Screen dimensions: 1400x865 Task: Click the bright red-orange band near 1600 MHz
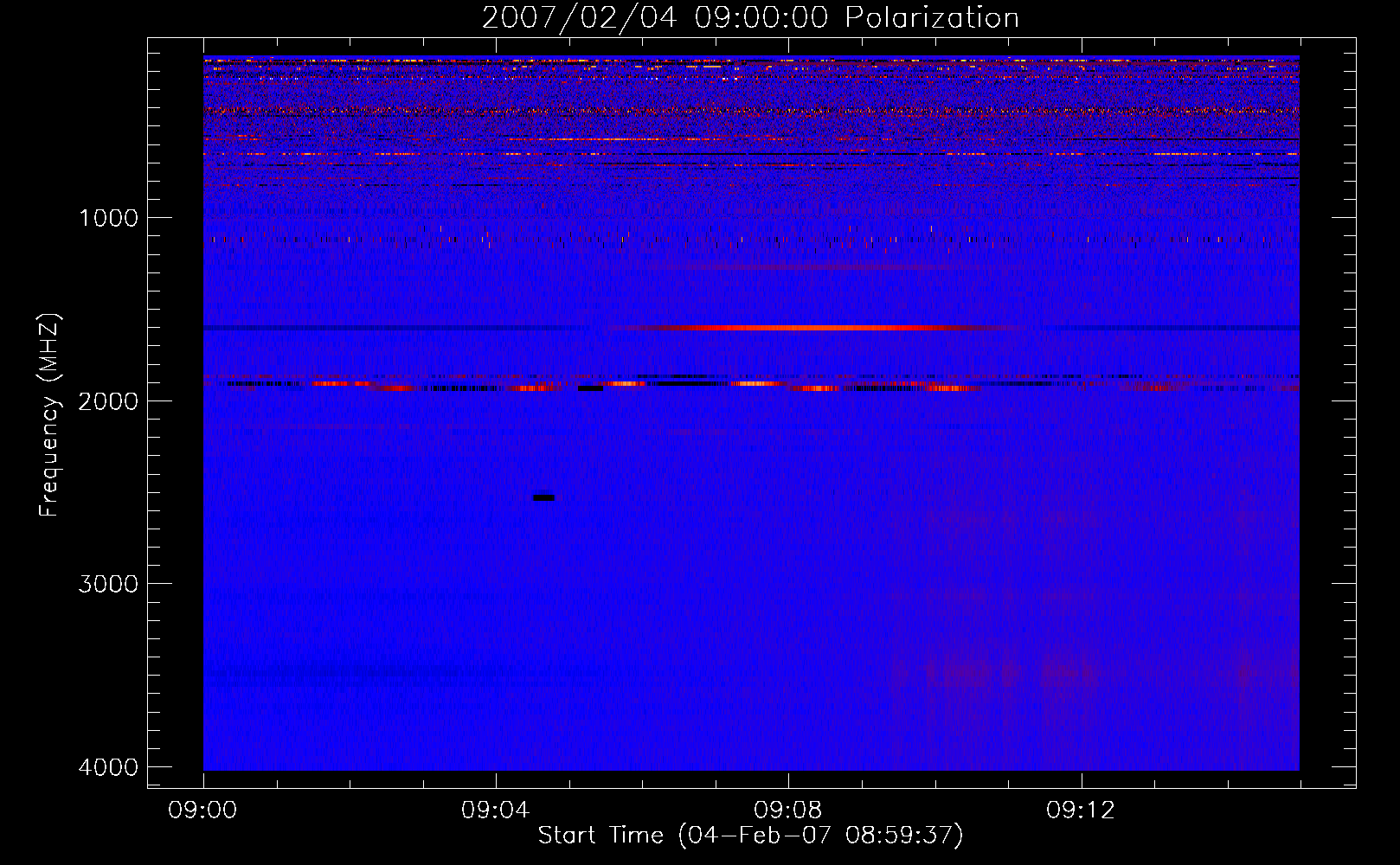pos(813,328)
